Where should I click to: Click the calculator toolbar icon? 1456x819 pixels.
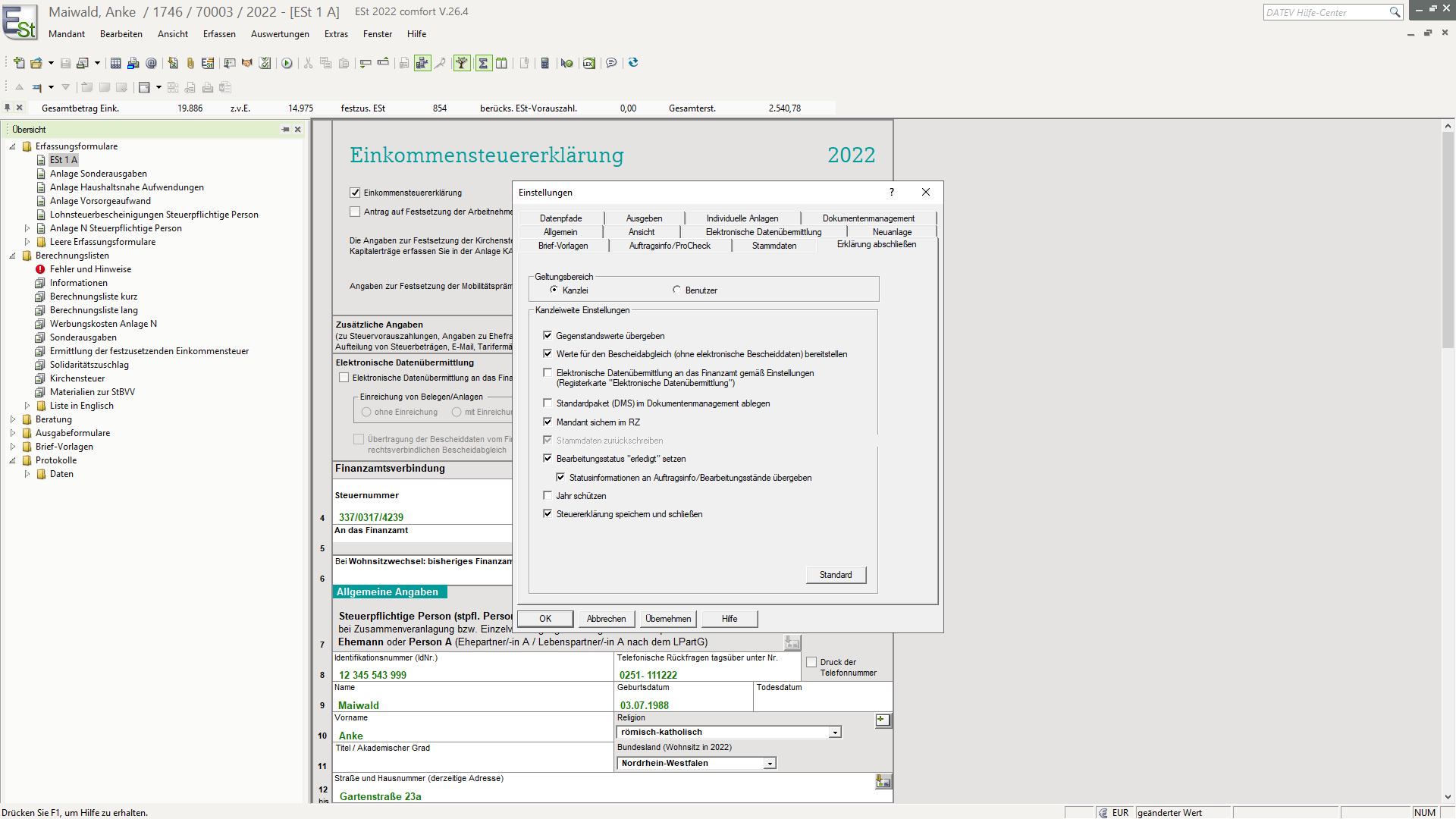pos(544,63)
